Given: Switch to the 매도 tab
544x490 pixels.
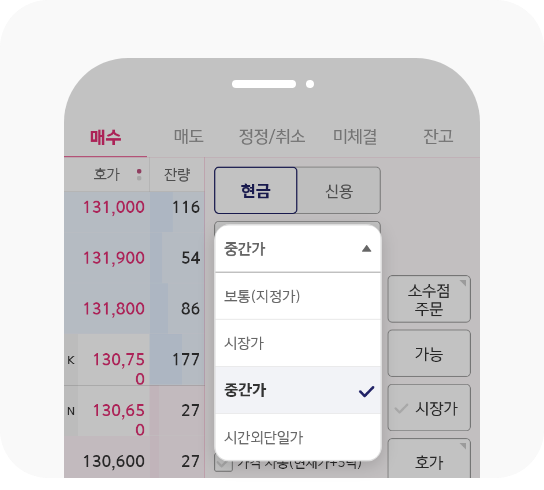Looking at the screenshot, I should (x=188, y=136).
